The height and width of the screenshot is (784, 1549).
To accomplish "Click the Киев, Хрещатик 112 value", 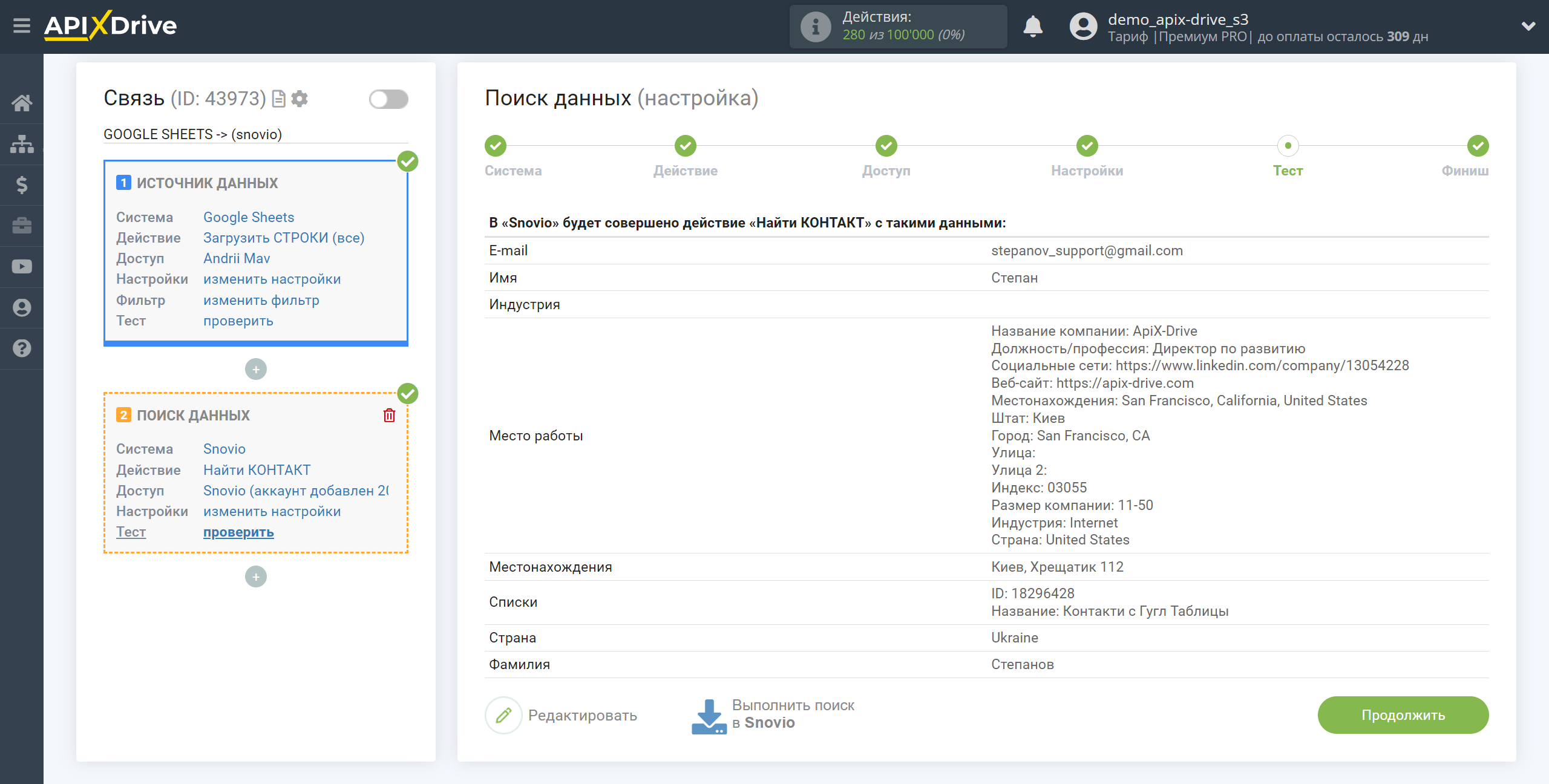I will 1057,567.
